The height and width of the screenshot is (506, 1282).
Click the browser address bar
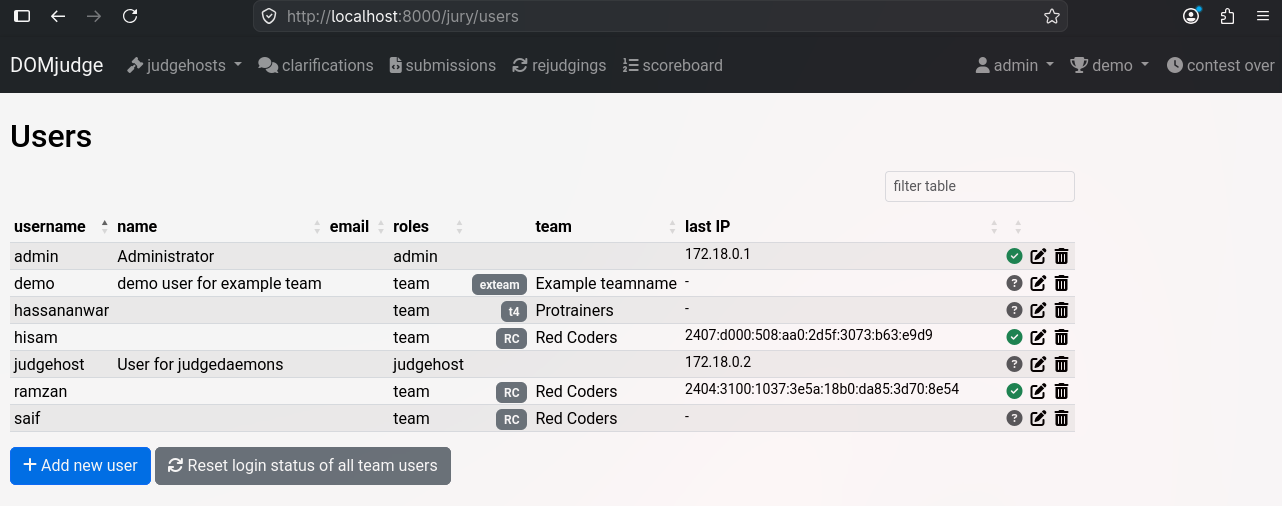pos(660,16)
